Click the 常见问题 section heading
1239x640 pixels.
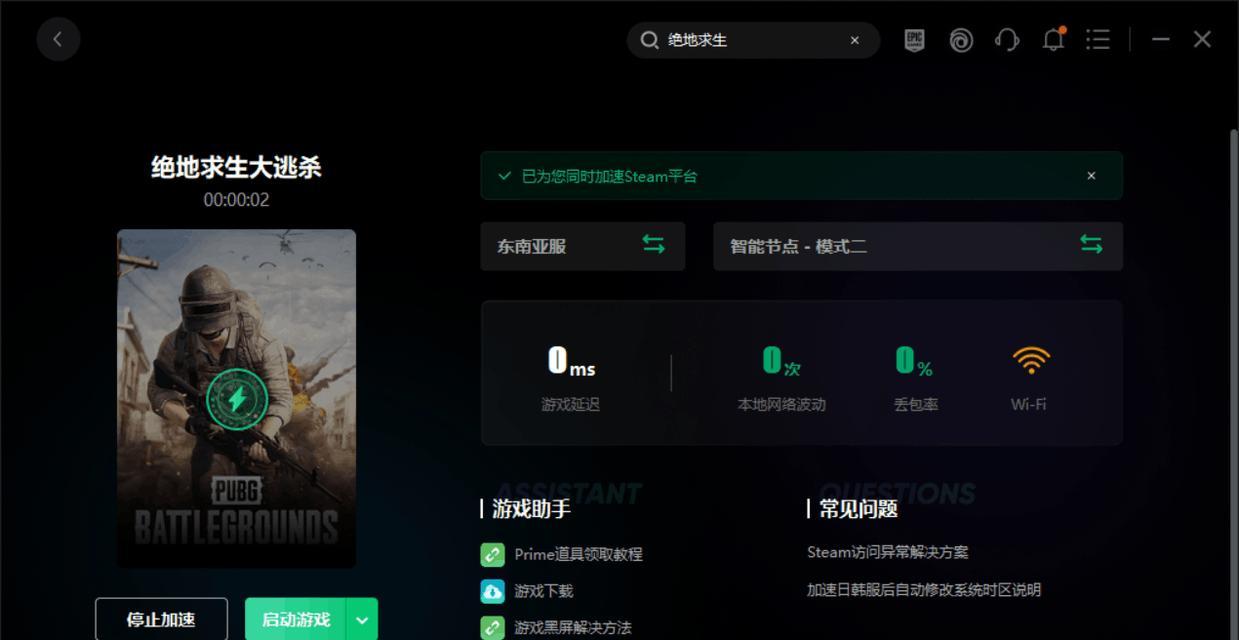click(x=858, y=509)
